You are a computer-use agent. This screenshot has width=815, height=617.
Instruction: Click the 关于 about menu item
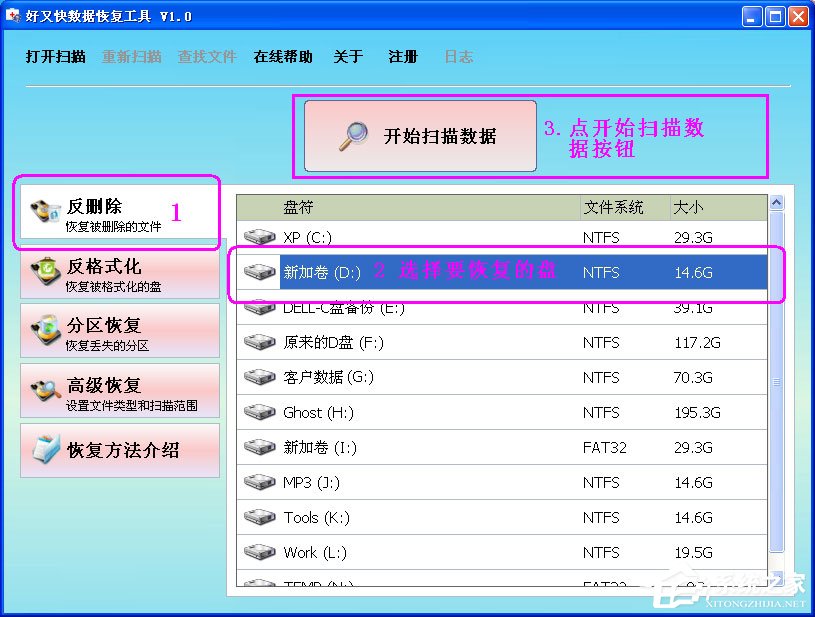tap(348, 57)
